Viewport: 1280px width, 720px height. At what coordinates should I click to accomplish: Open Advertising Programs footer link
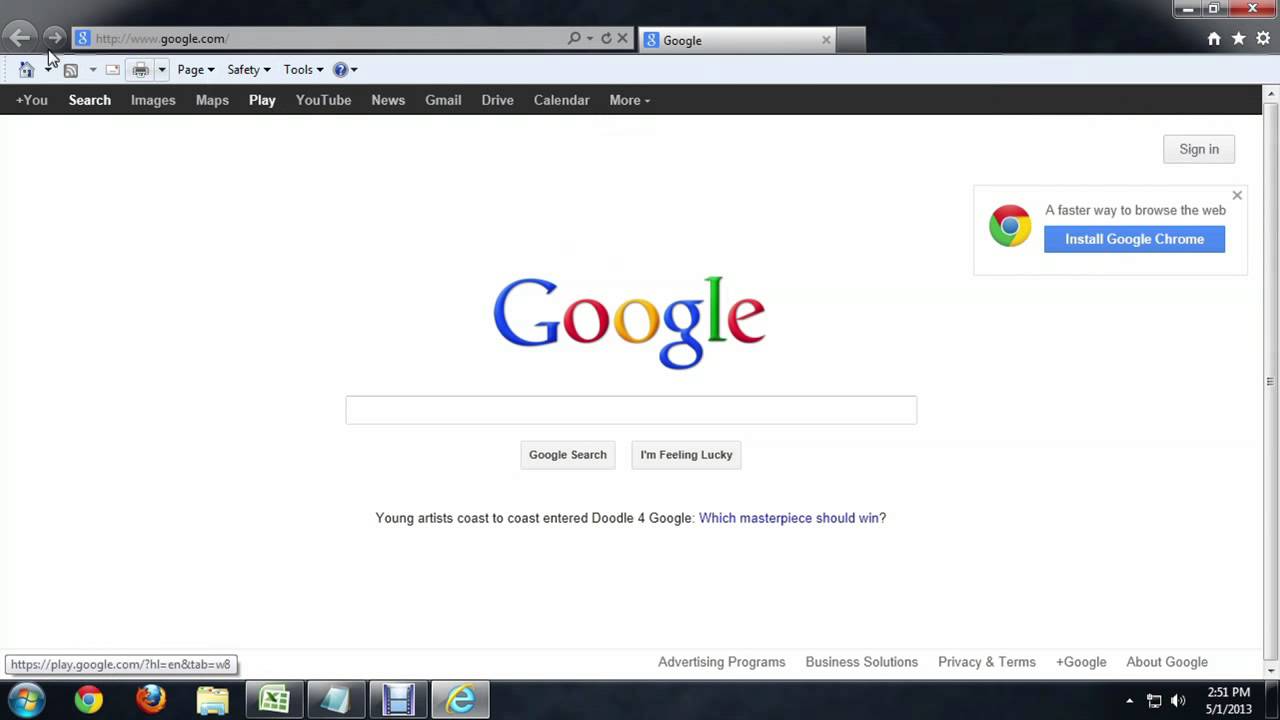pos(722,662)
